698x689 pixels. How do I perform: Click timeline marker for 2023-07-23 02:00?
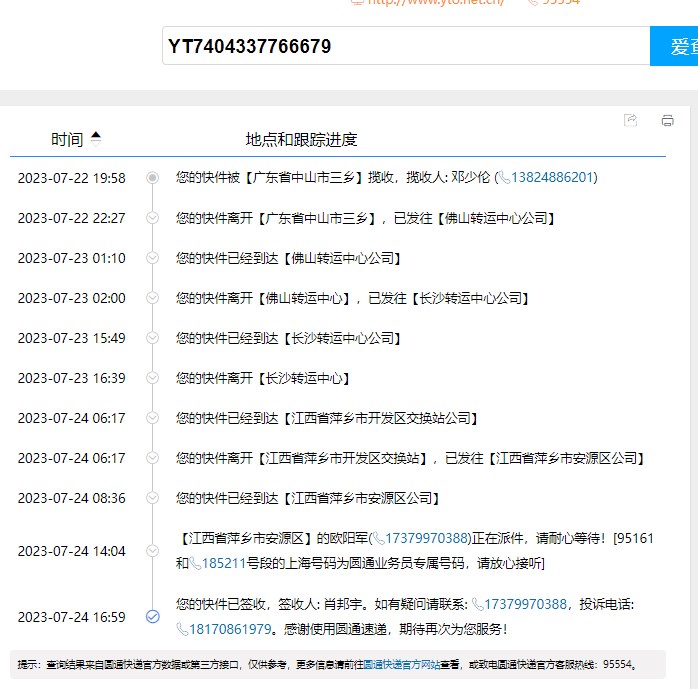tap(153, 298)
